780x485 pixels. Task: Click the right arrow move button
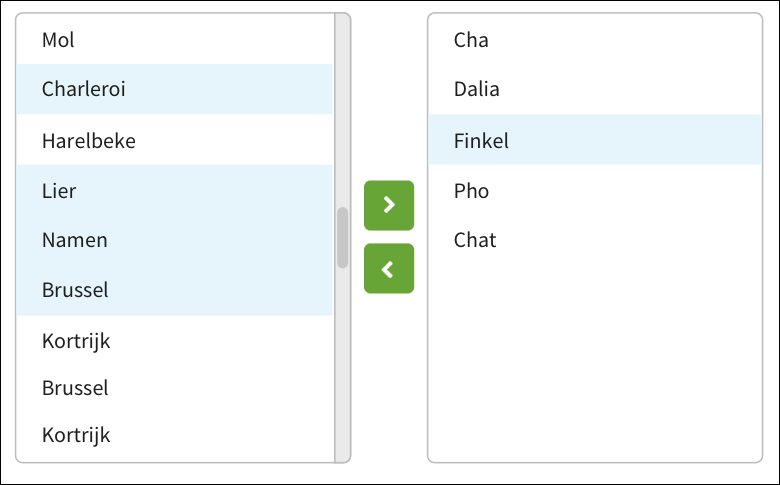point(389,205)
